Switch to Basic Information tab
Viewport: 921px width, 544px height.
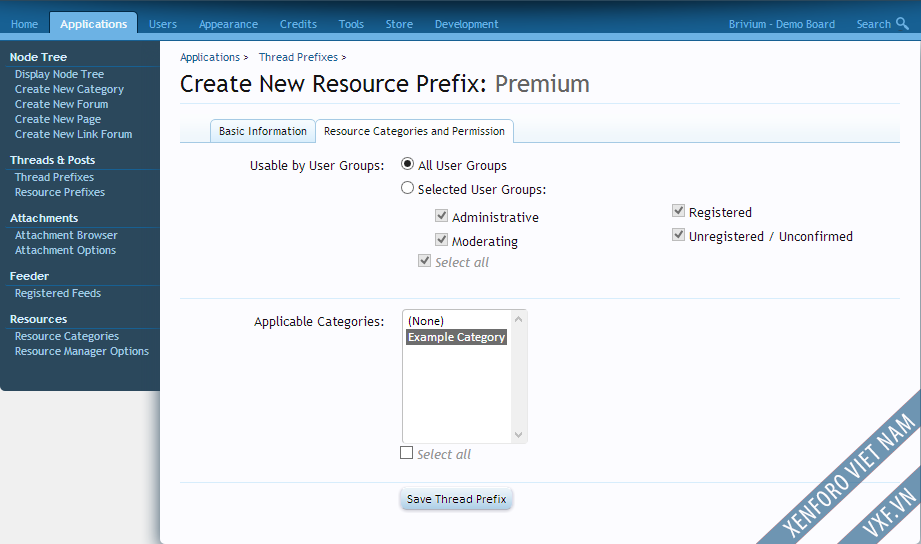point(263,131)
